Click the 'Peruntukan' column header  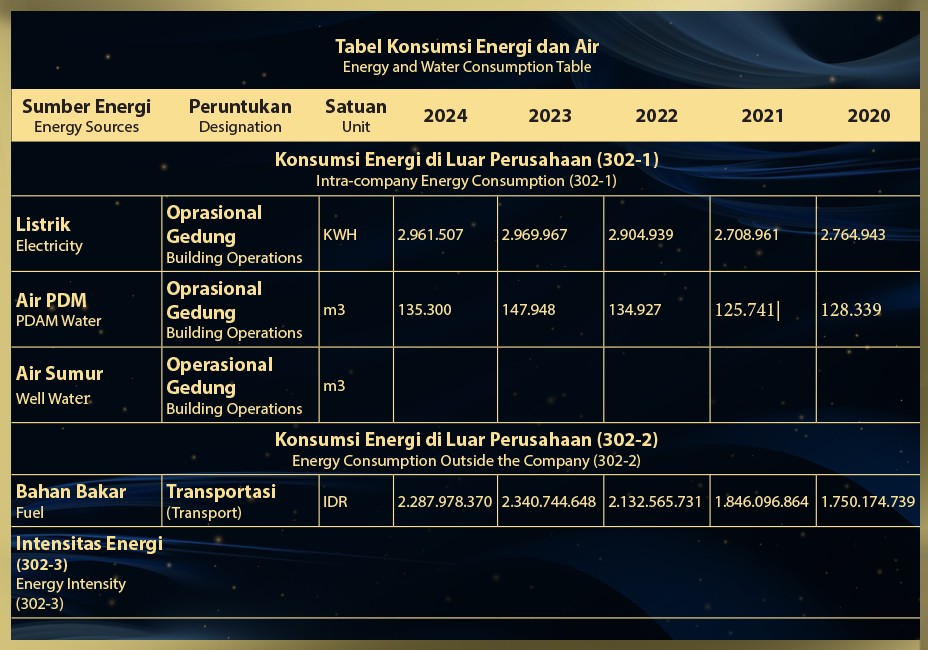coord(240,107)
